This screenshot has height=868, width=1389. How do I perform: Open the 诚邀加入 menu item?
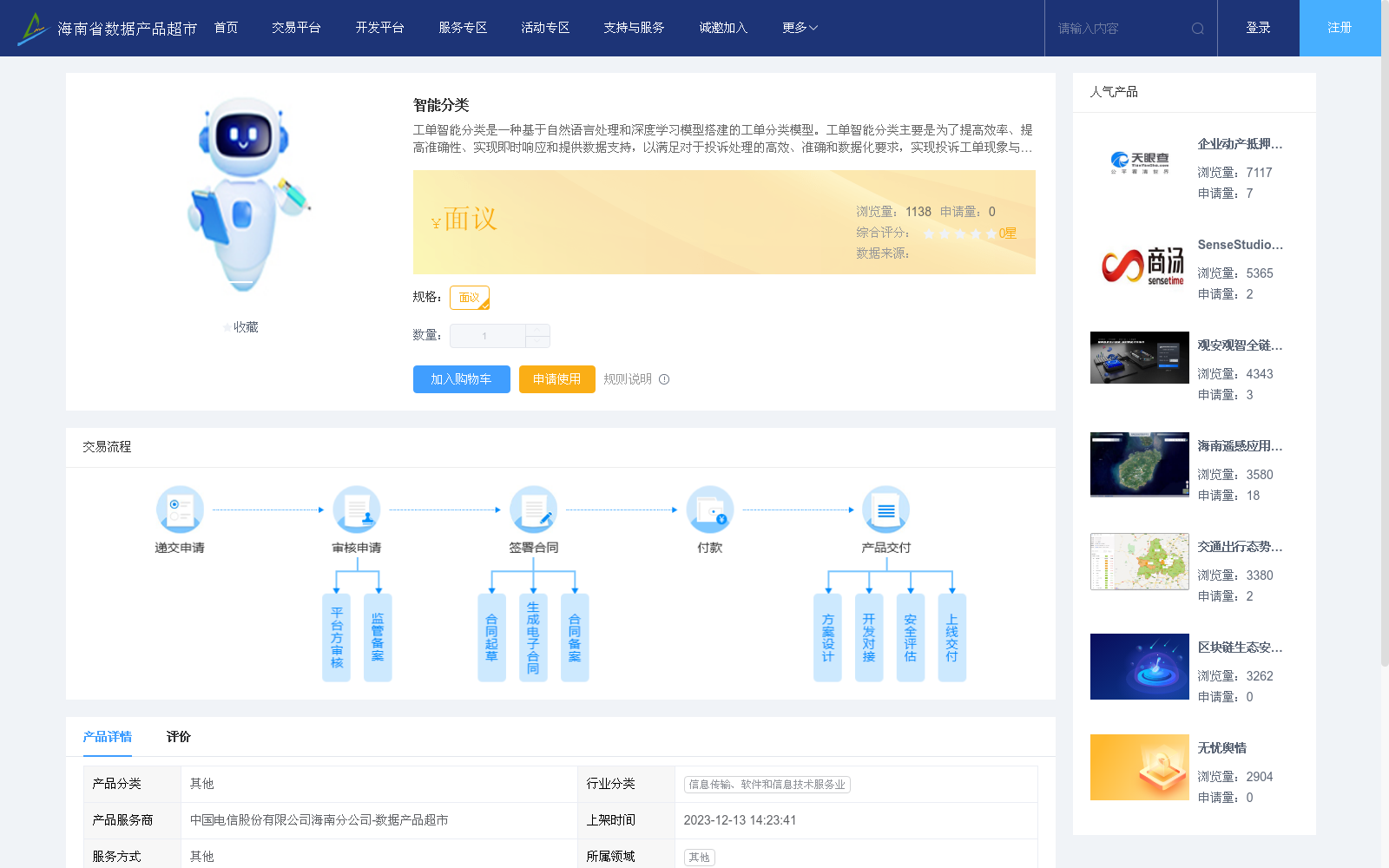pyautogui.click(x=723, y=28)
